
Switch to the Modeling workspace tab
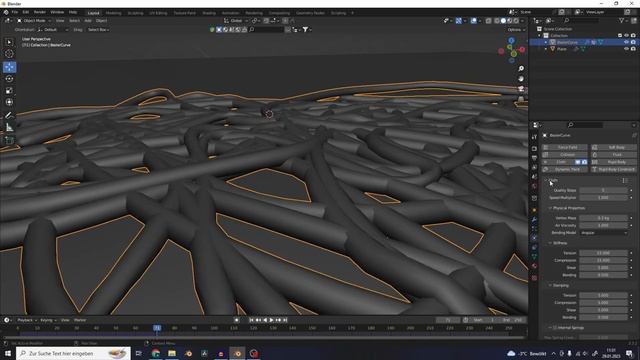(x=113, y=13)
